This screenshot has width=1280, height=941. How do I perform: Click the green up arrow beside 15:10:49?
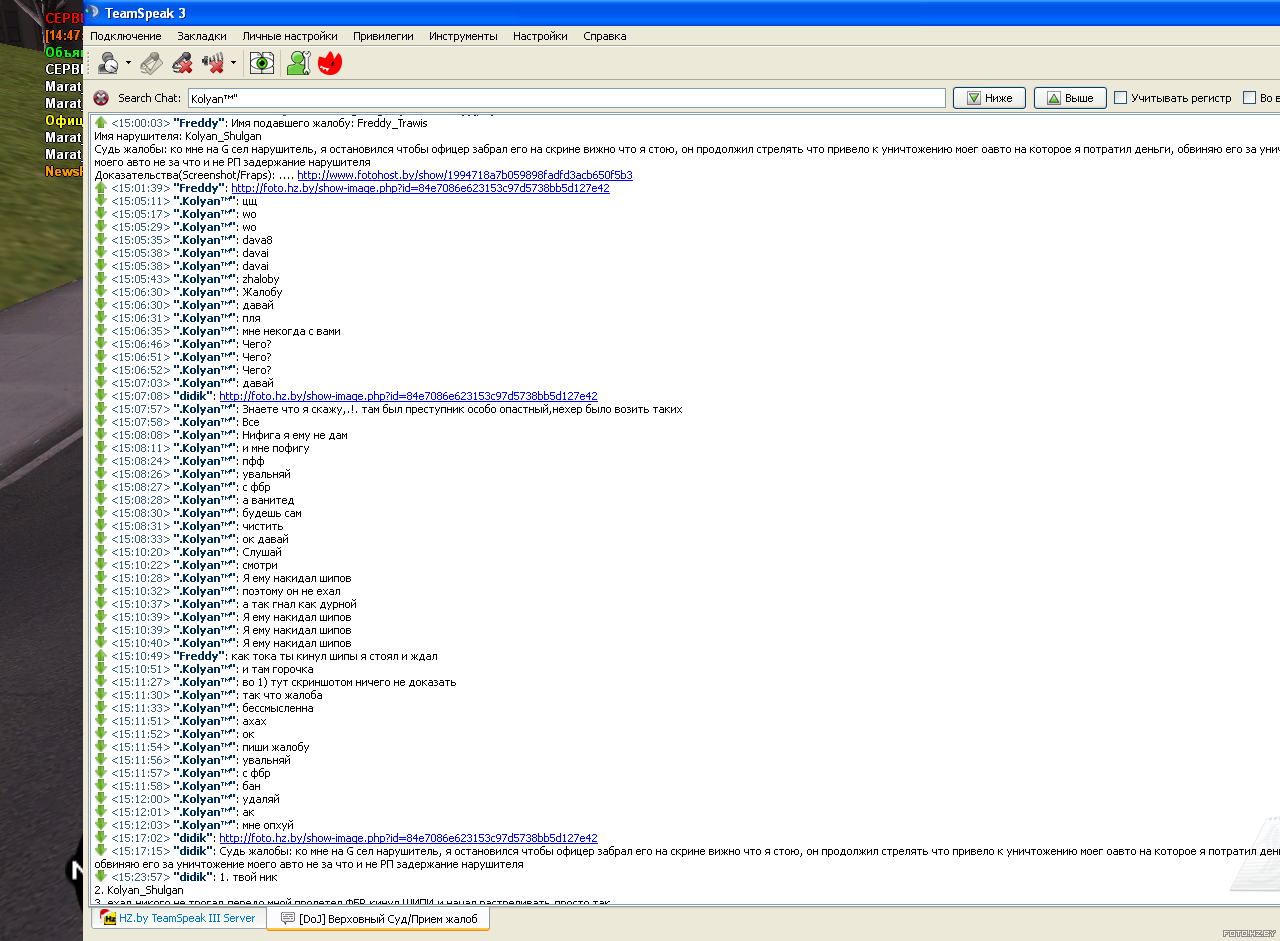(100, 656)
